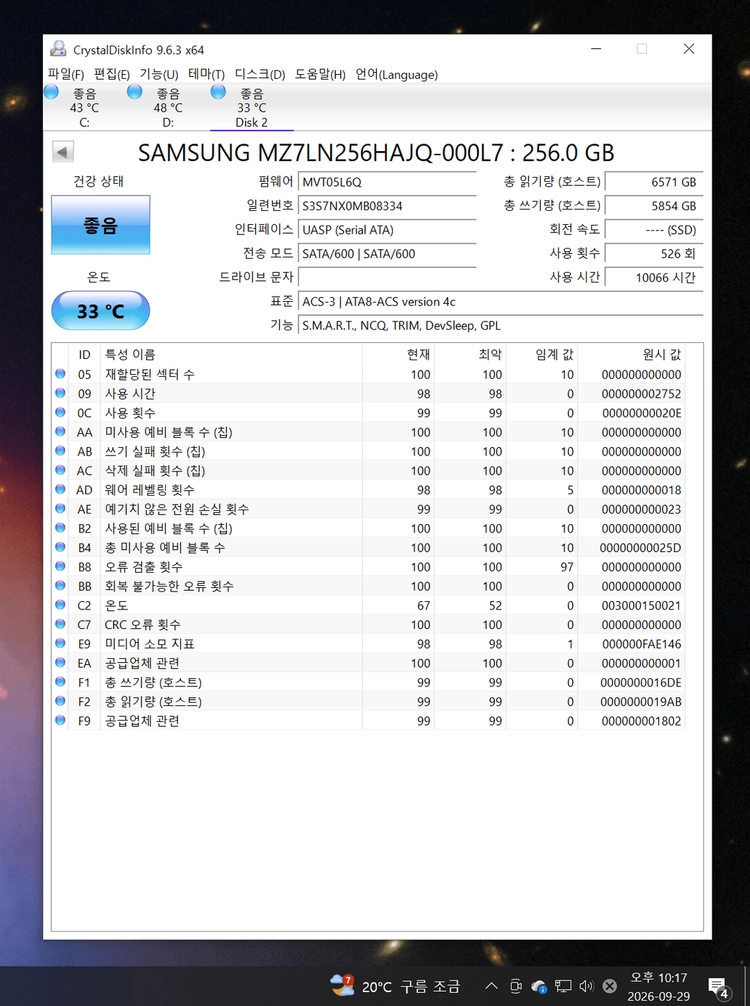
Task: Click the transfer mode field SATA/600
Action: point(387,253)
